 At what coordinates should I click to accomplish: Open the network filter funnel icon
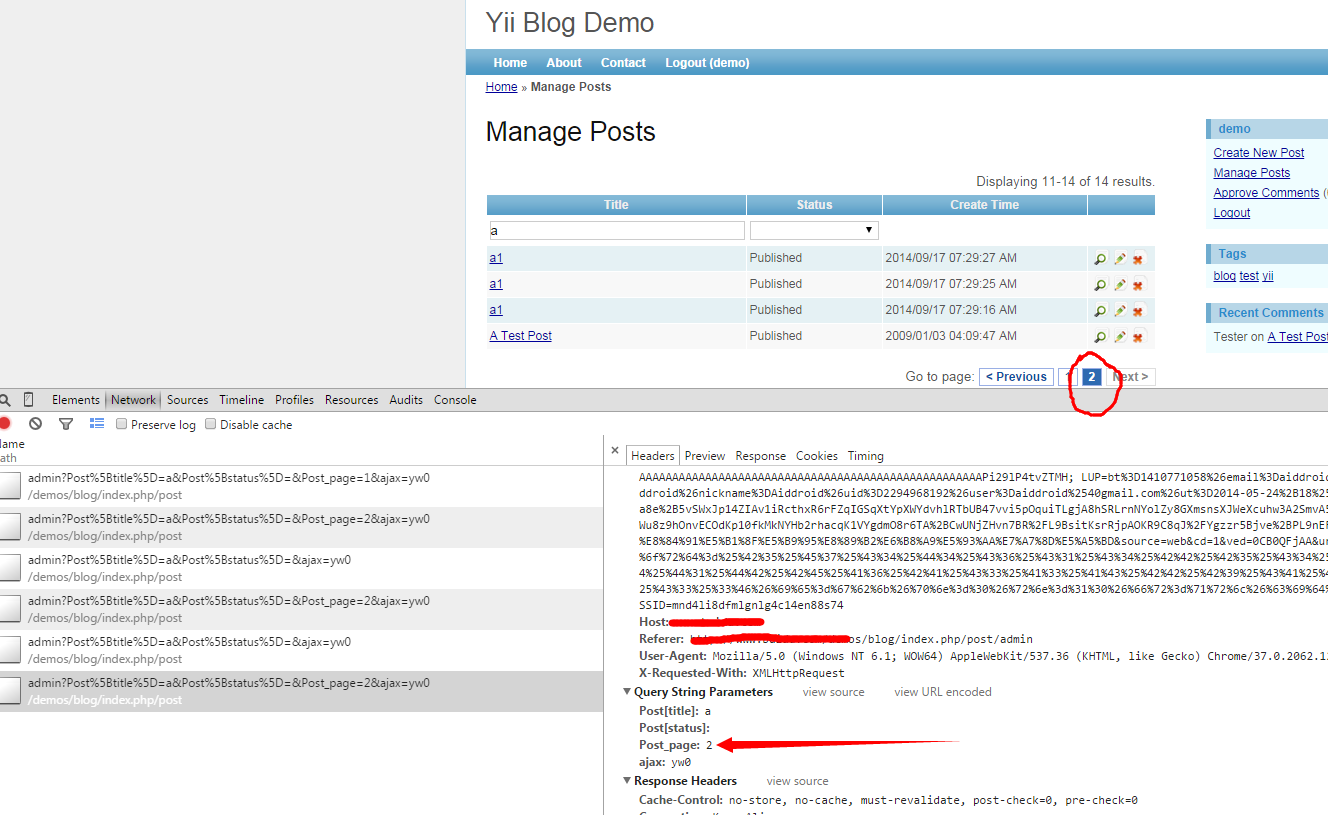click(x=66, y=424)
